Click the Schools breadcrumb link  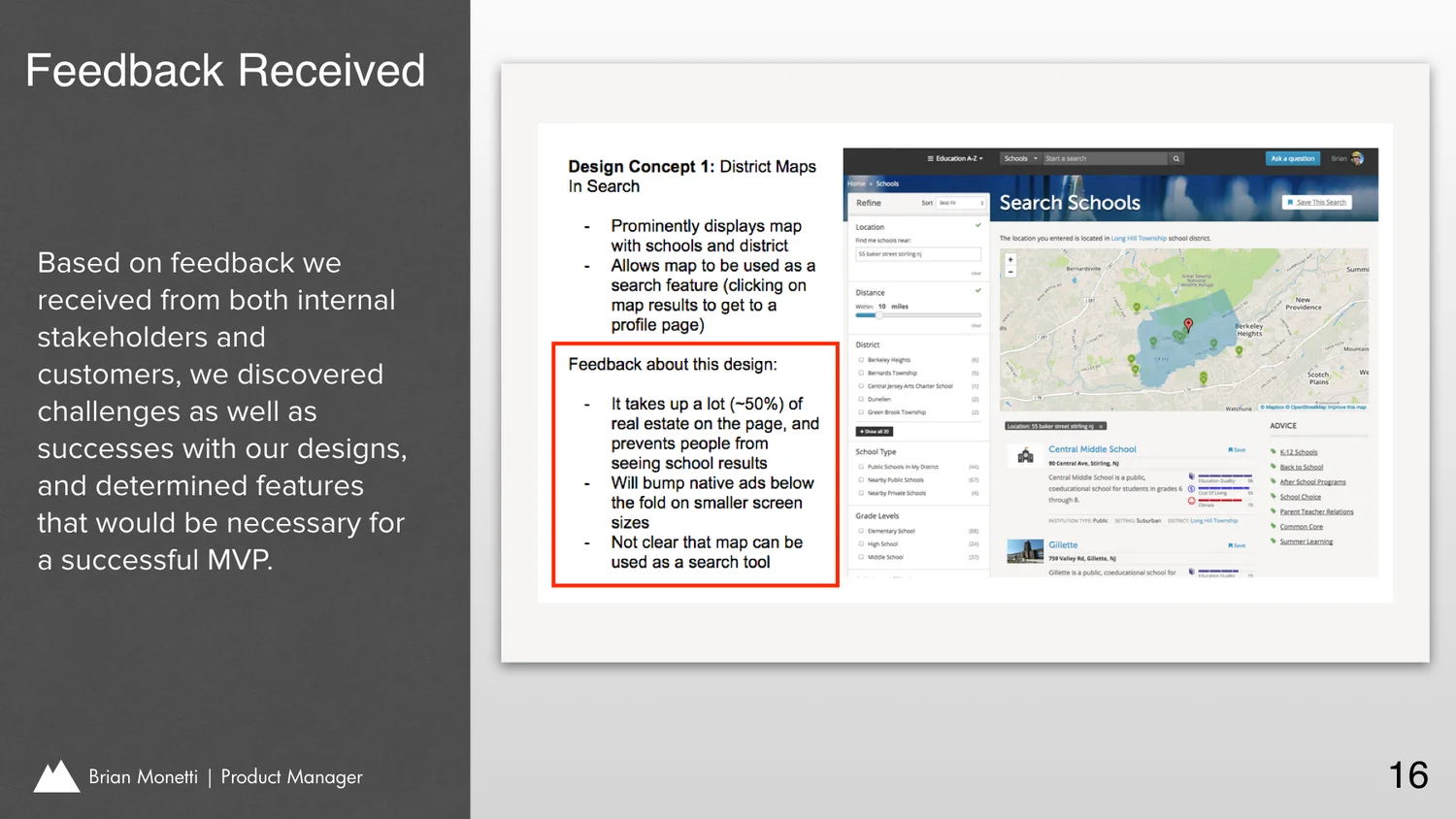tap(887, 183)
